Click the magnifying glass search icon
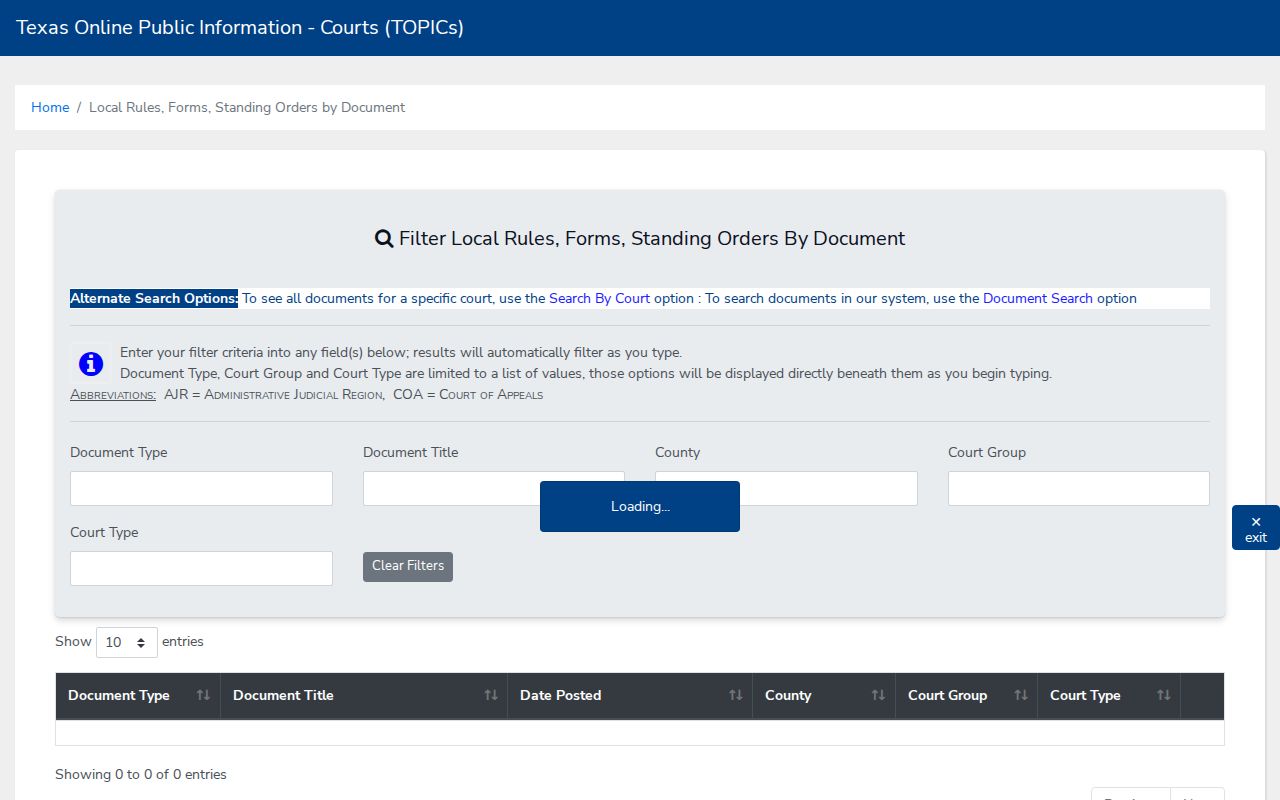 tap(384, 239)
